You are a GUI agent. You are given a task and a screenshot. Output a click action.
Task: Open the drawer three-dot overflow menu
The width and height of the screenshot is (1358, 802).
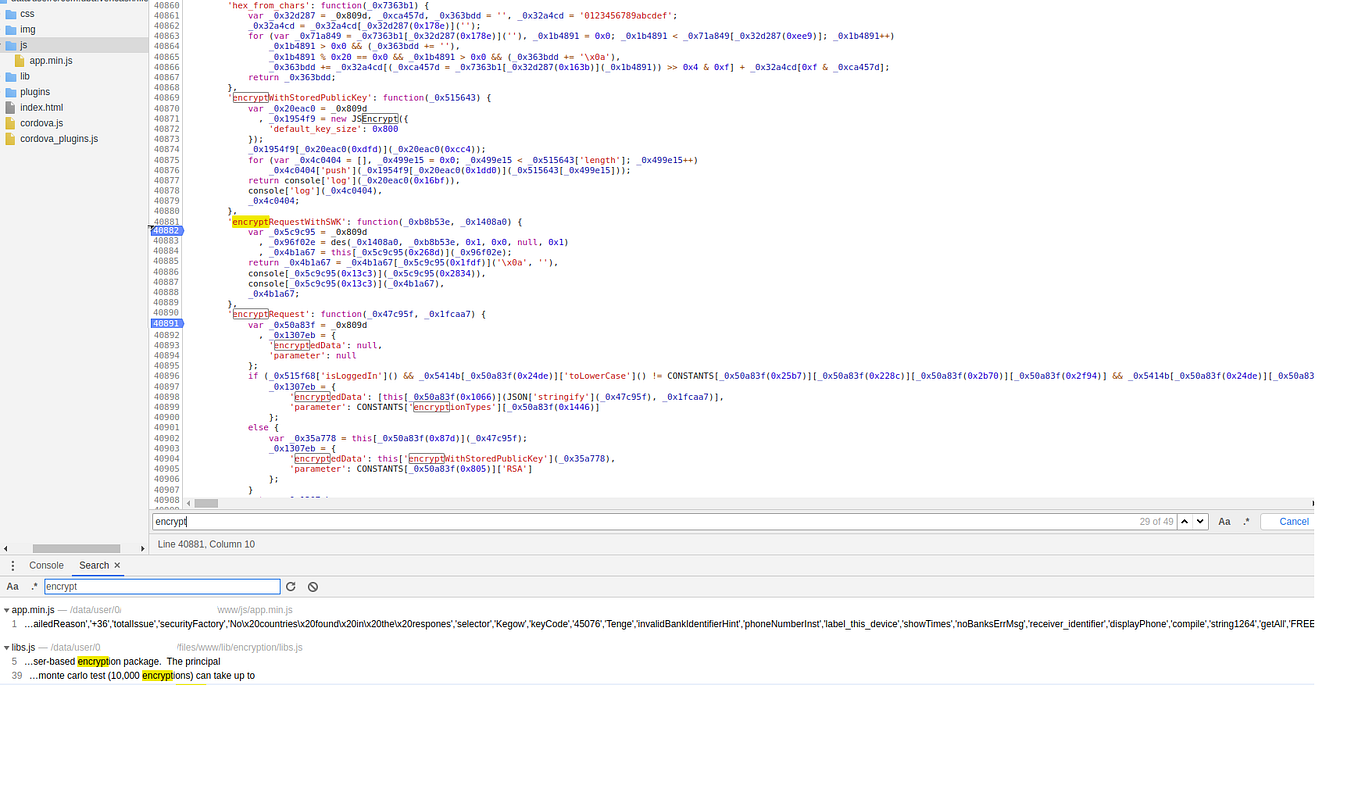[x=13, y=565]
